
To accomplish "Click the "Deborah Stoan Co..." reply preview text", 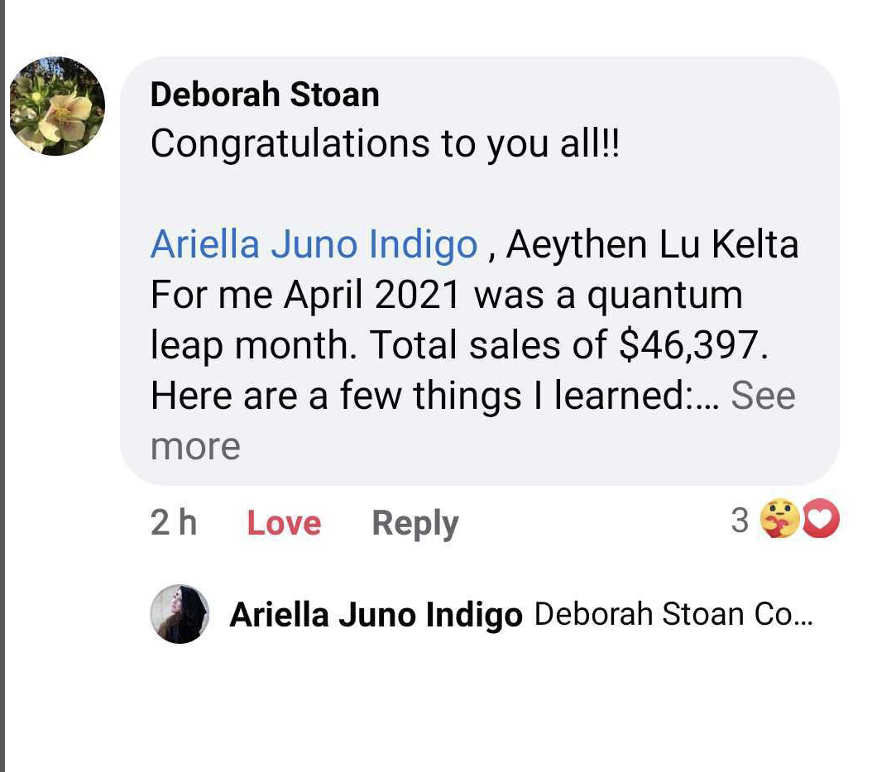I will [674, 614].
